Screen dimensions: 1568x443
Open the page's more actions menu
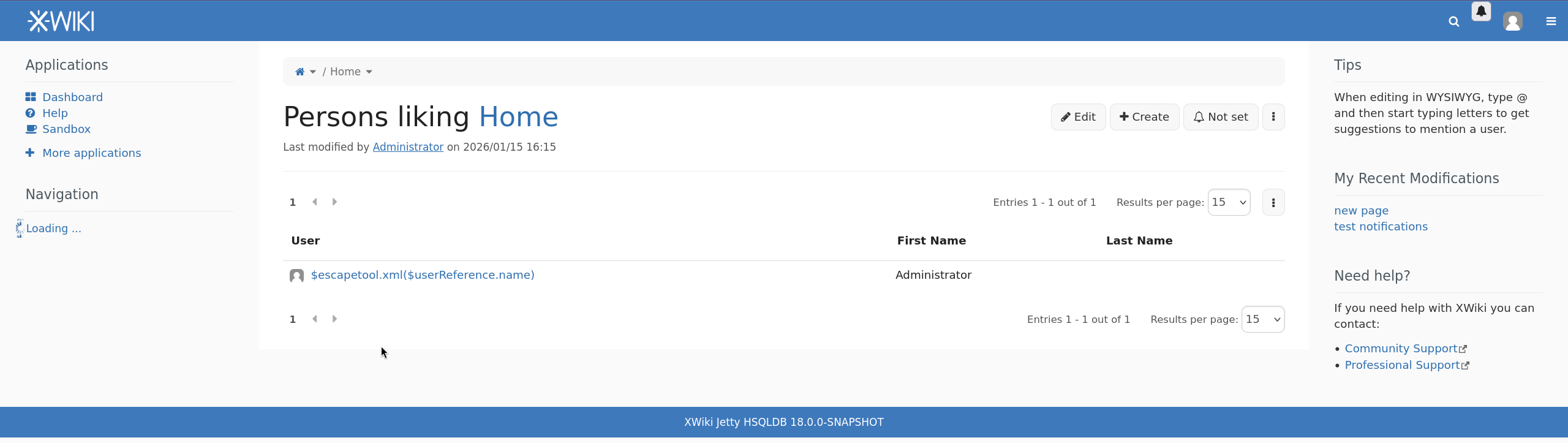point(1273,117)
